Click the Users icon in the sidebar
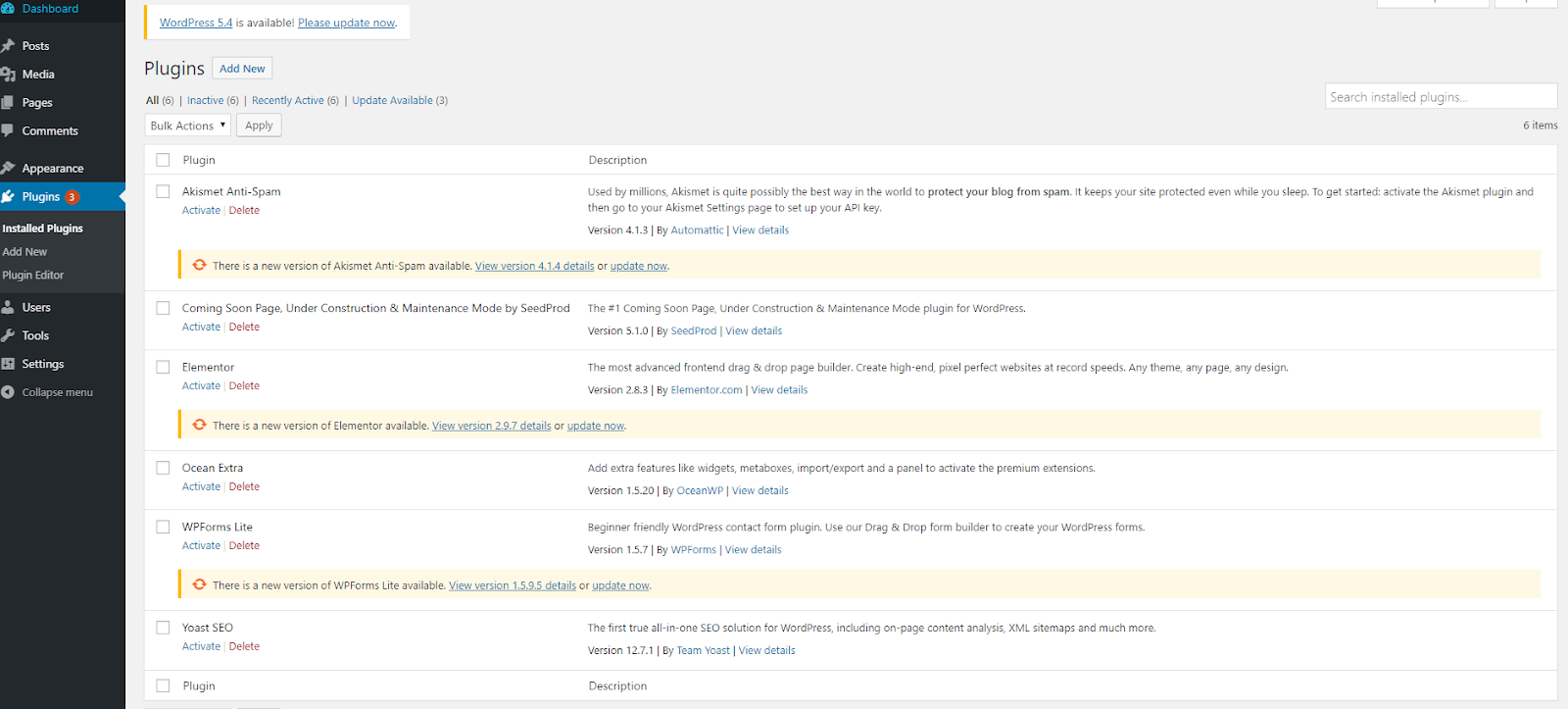 [x=8, y=307]
